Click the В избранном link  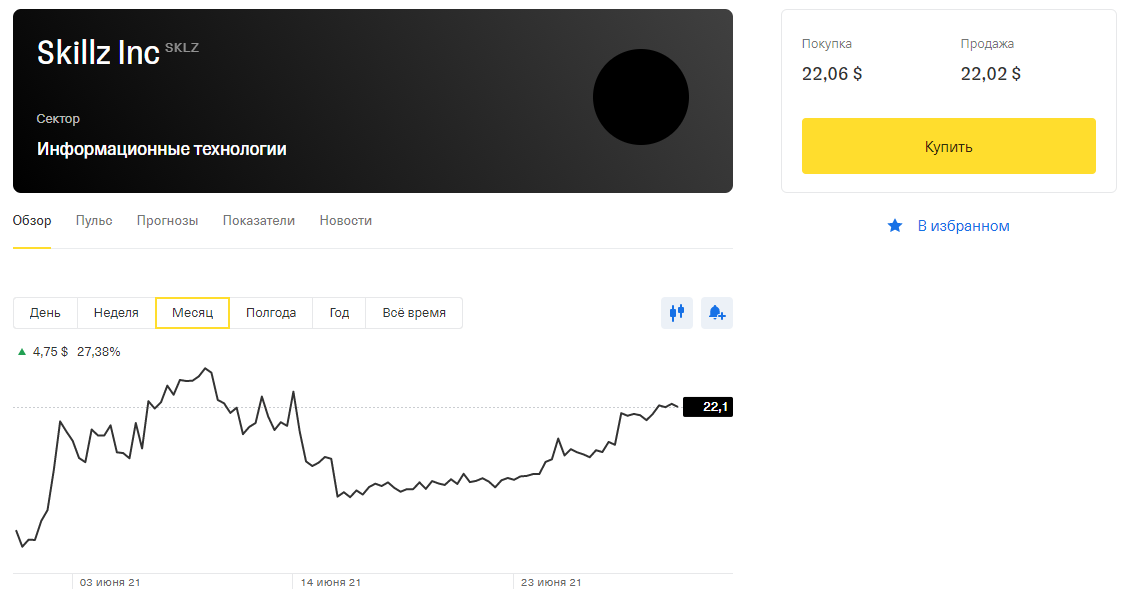[x=963, y=226]
